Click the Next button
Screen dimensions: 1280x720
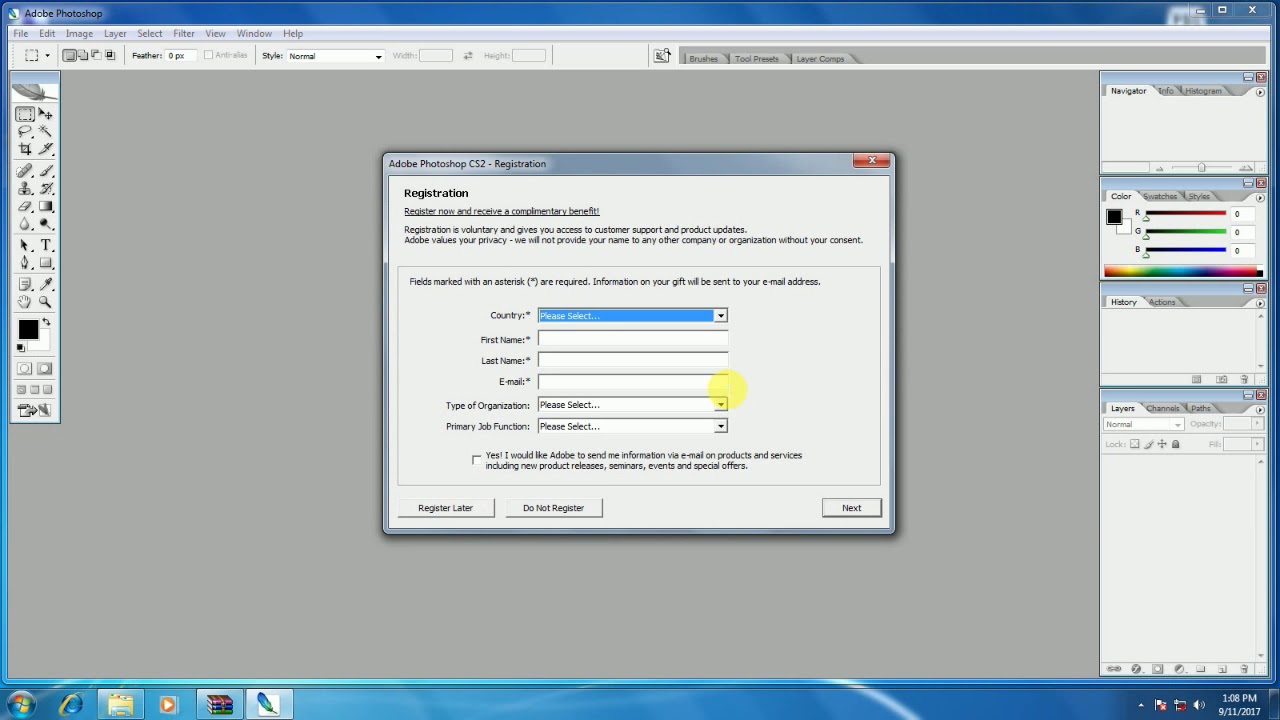click(851, 508)
